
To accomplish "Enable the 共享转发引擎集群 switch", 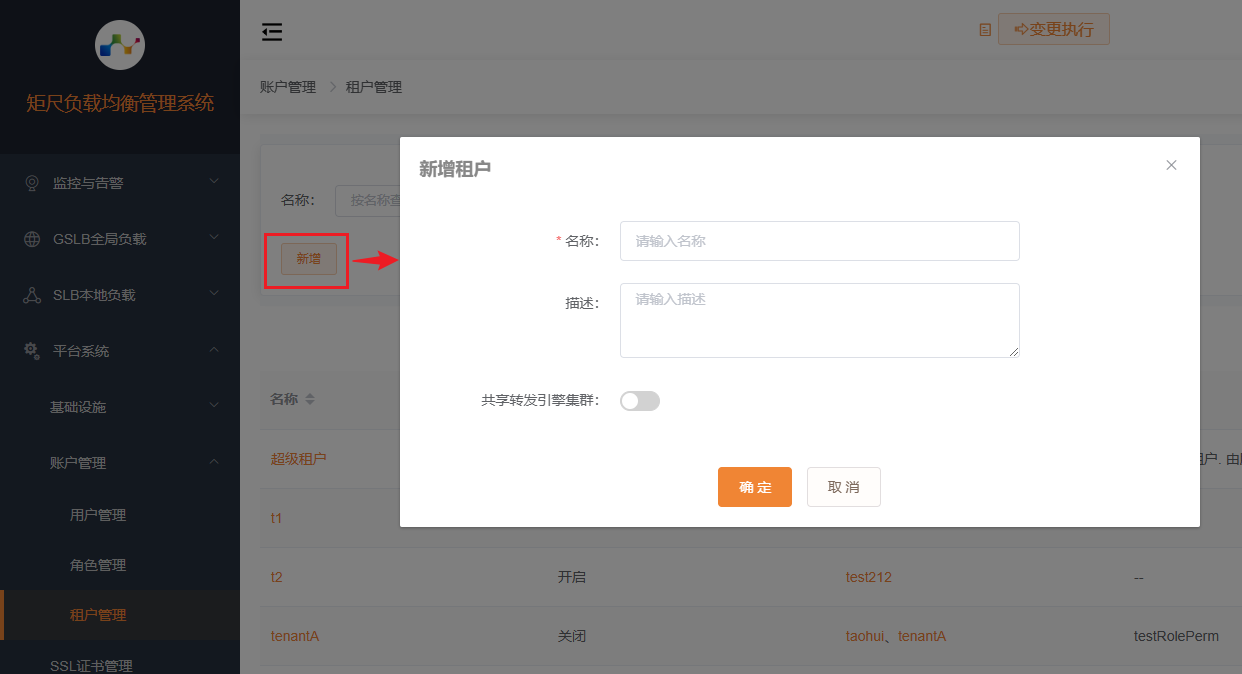I will (x=639, y=400).
